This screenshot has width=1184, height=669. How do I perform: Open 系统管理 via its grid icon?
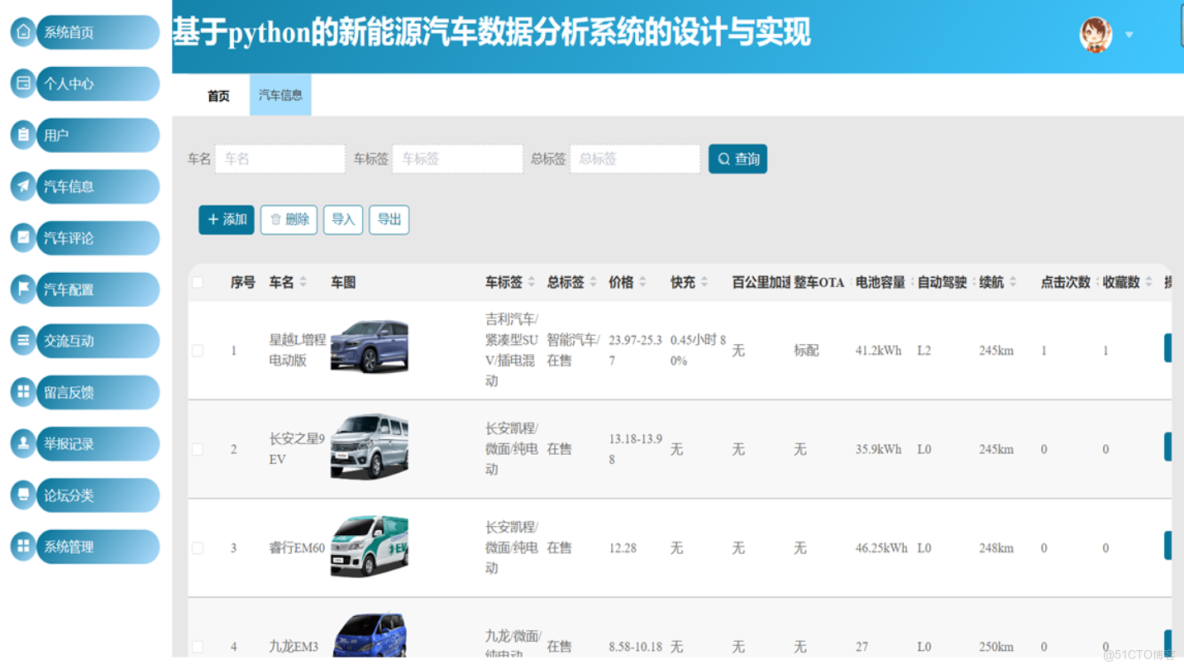pyautogui.click(x=22, y=546)
